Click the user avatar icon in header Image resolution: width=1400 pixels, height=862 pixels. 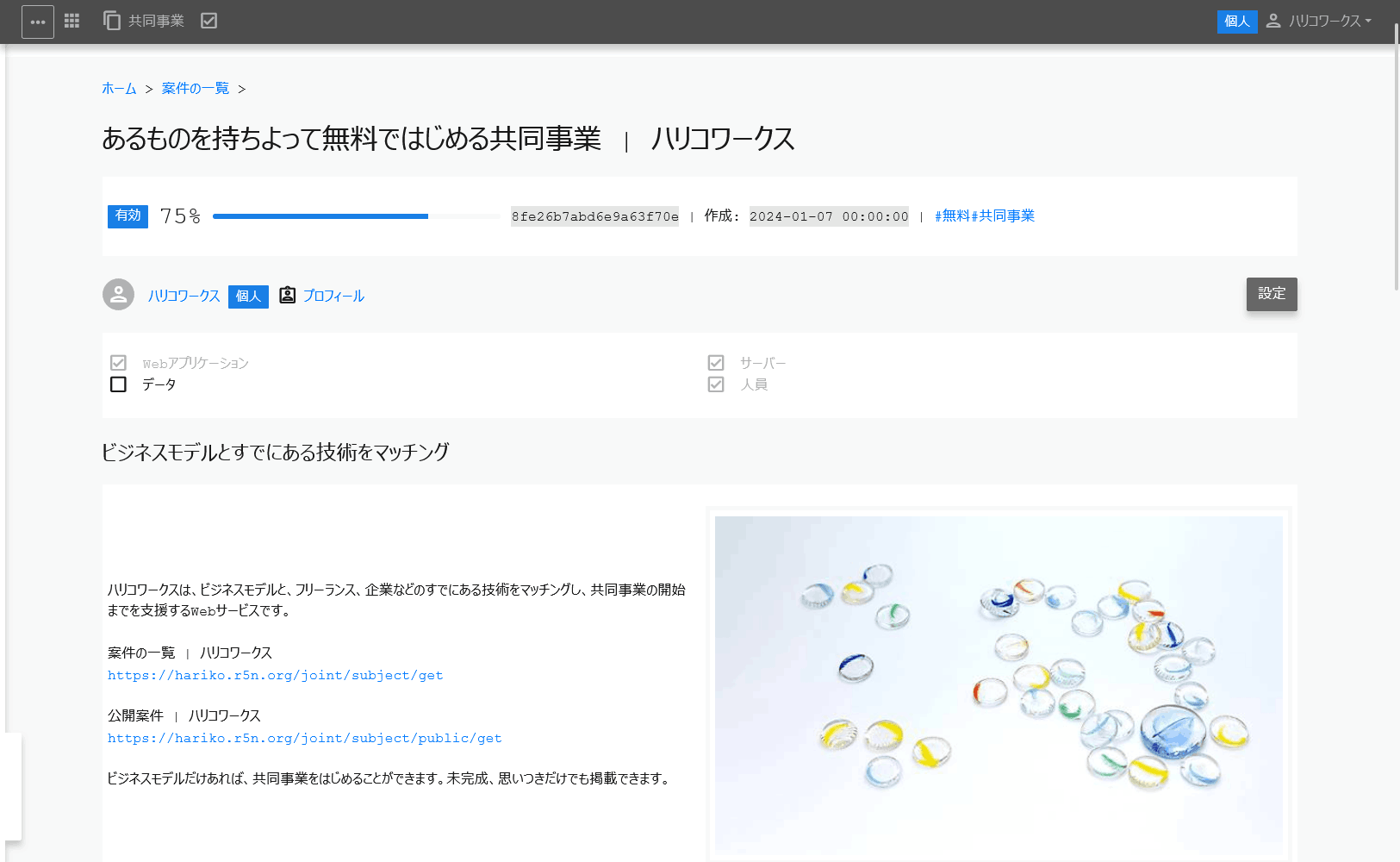pos(1273,21)
